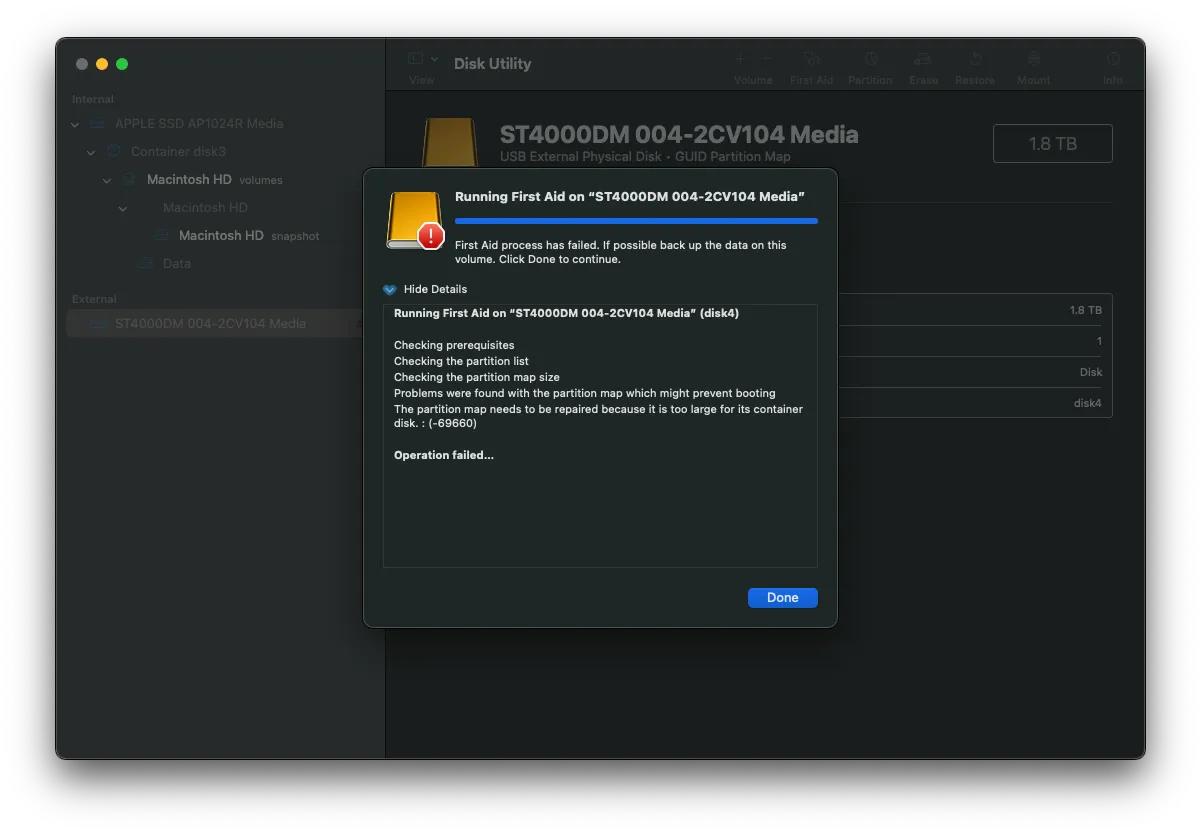Select Macintosh HD snapshot in sidebar

coord(221,236)
